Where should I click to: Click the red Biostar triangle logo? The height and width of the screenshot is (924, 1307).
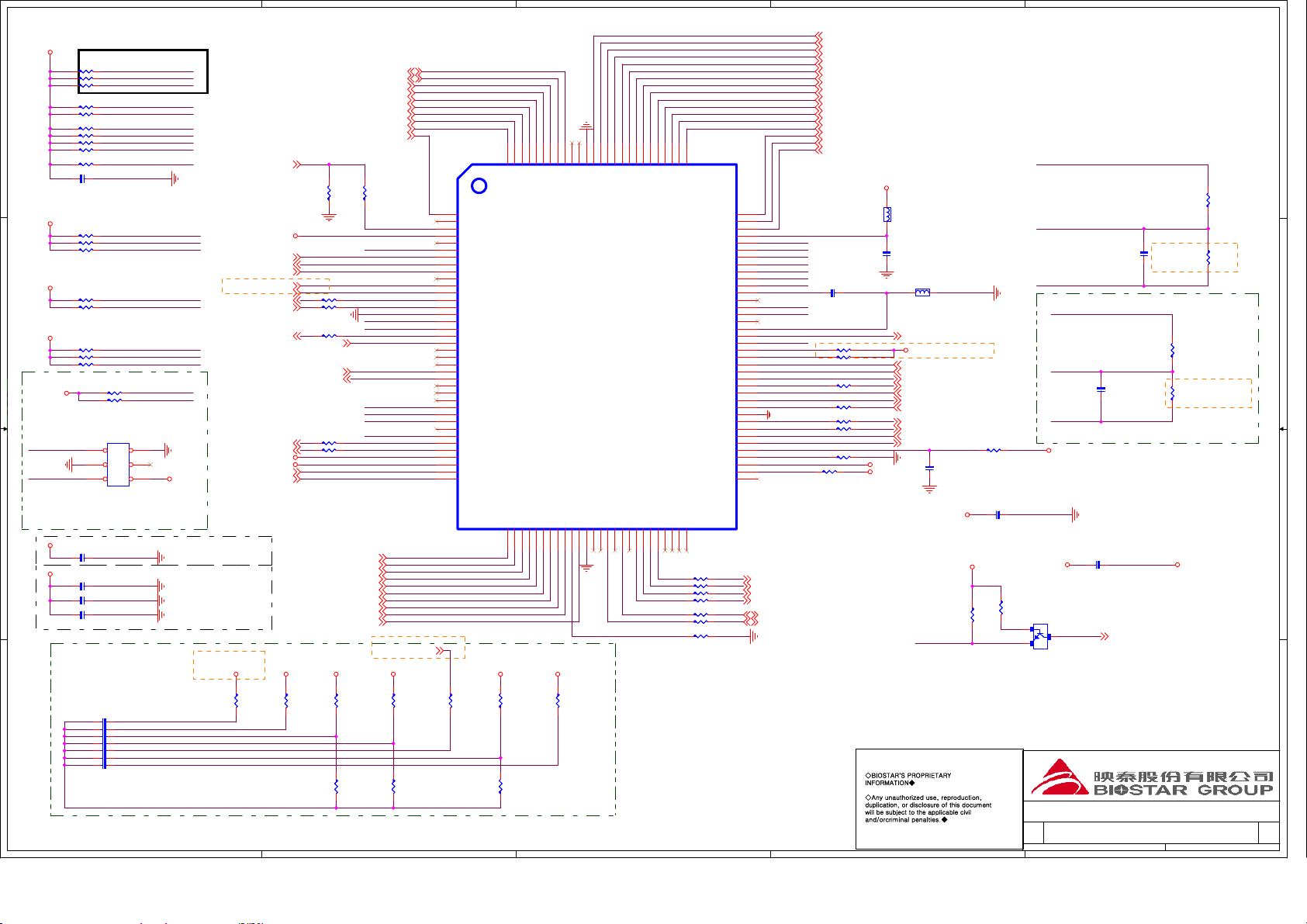(1060, 777)
